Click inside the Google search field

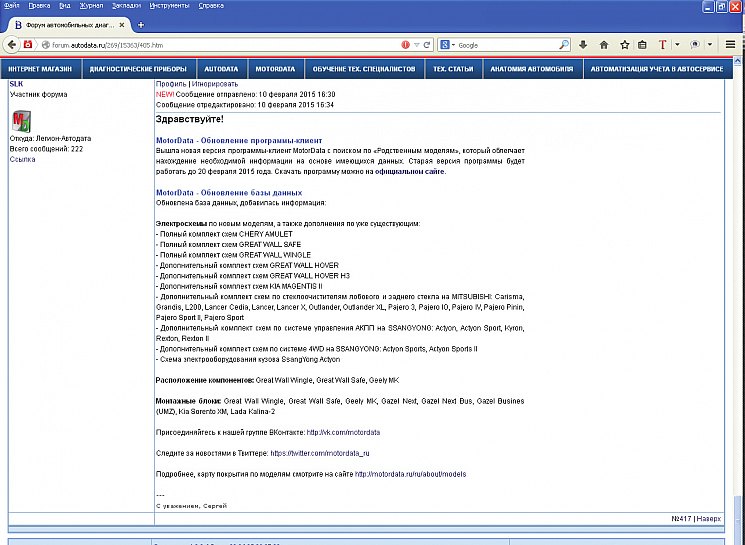tap(507, 45)
